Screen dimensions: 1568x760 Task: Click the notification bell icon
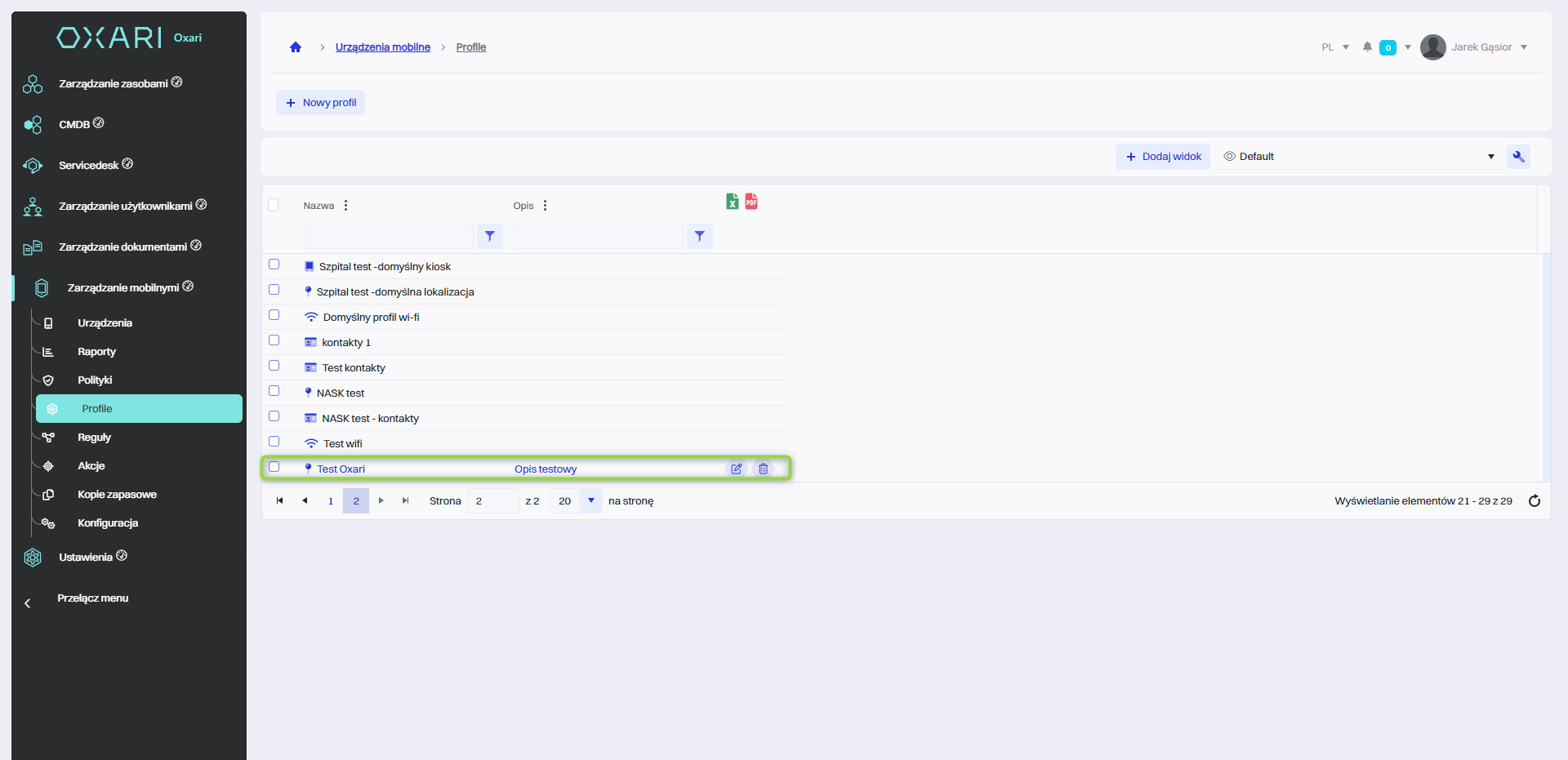click(x=1367, y=47)
